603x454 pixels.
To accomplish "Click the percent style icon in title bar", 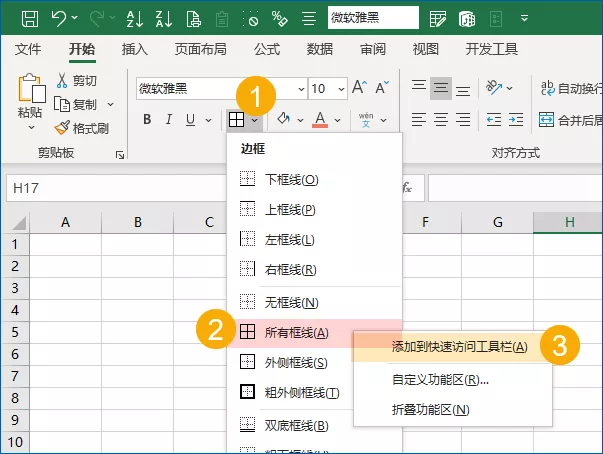I will [279, 18].
